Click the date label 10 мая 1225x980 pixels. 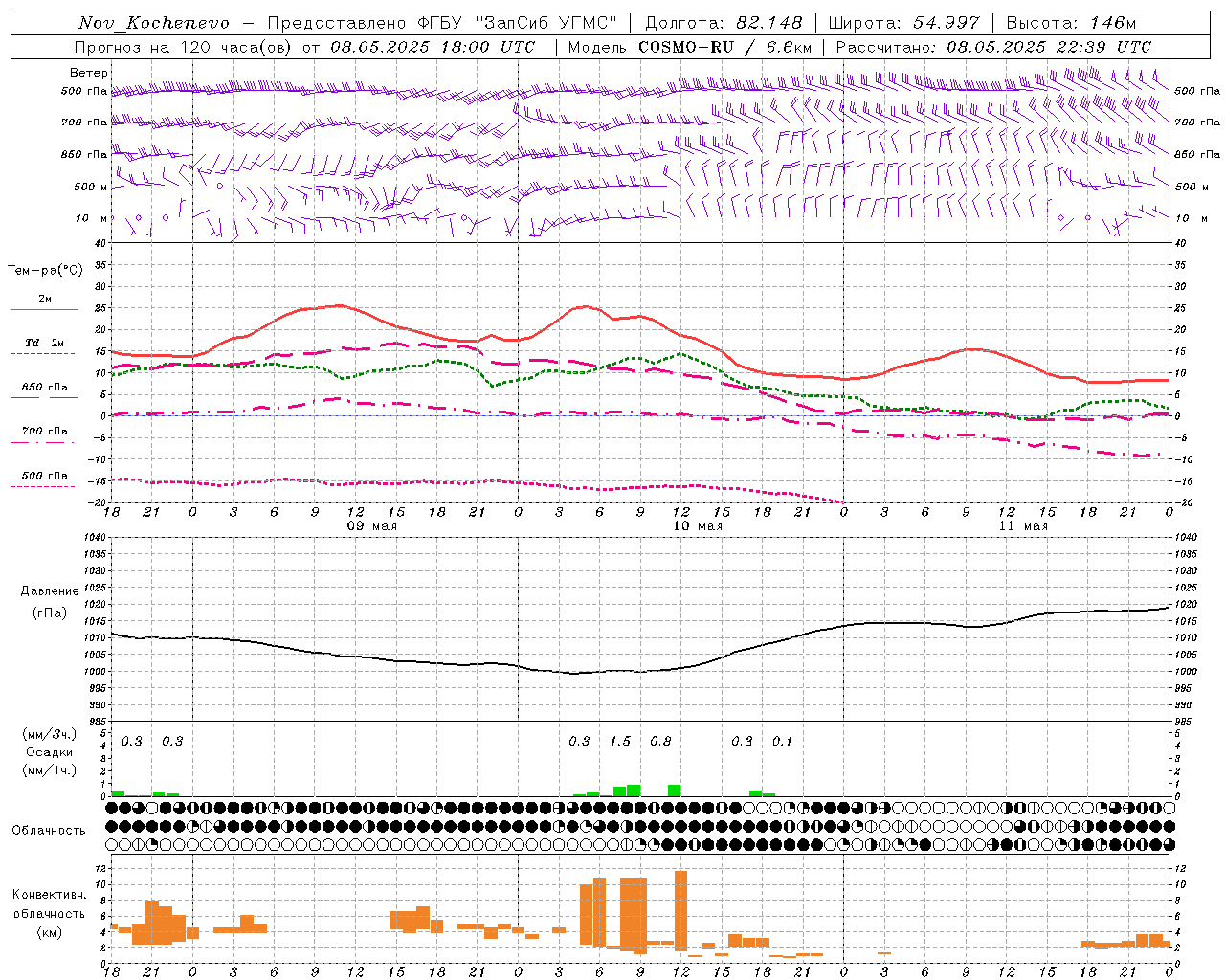tap(697, 526)
